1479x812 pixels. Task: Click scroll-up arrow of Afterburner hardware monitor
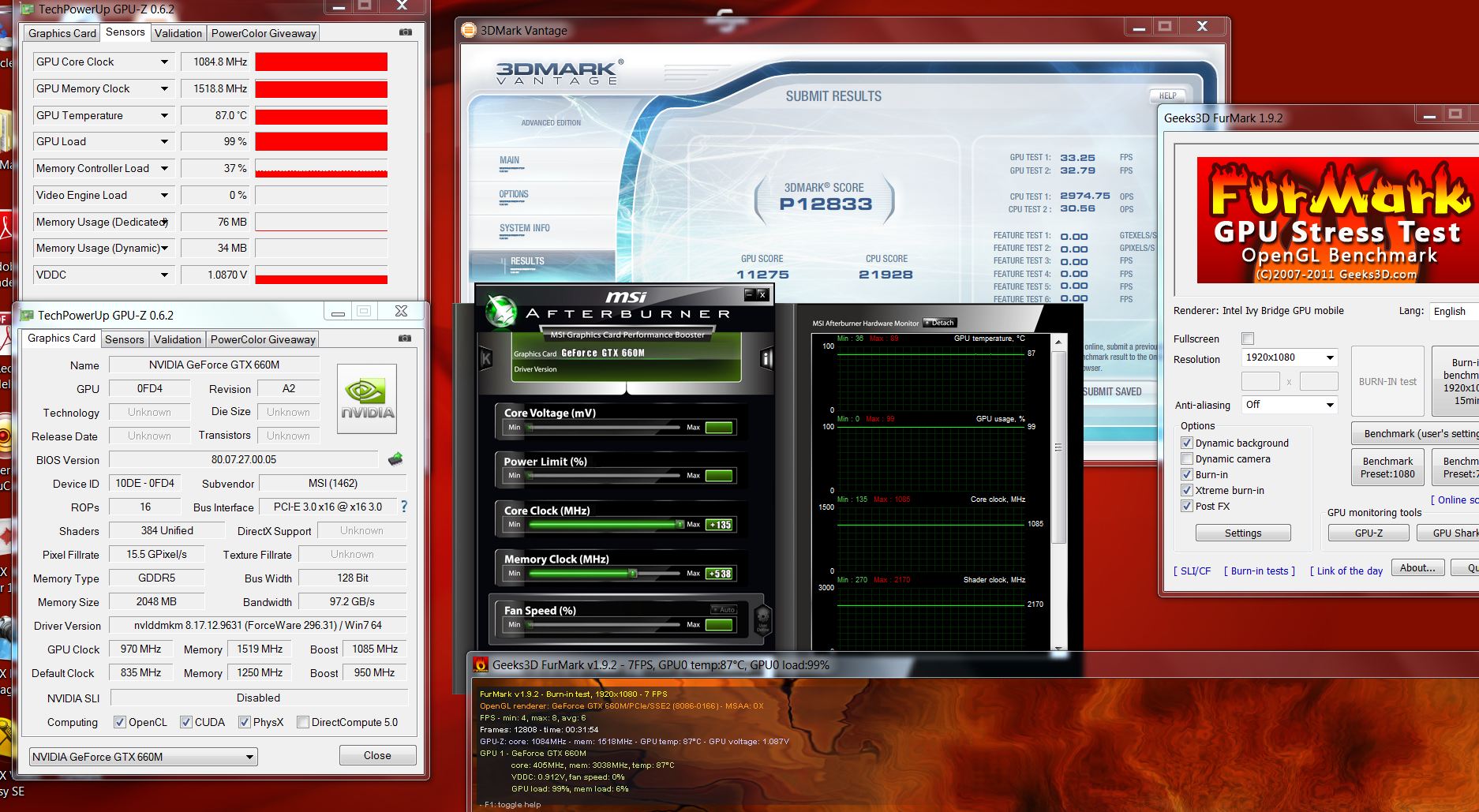[1058, 342]
